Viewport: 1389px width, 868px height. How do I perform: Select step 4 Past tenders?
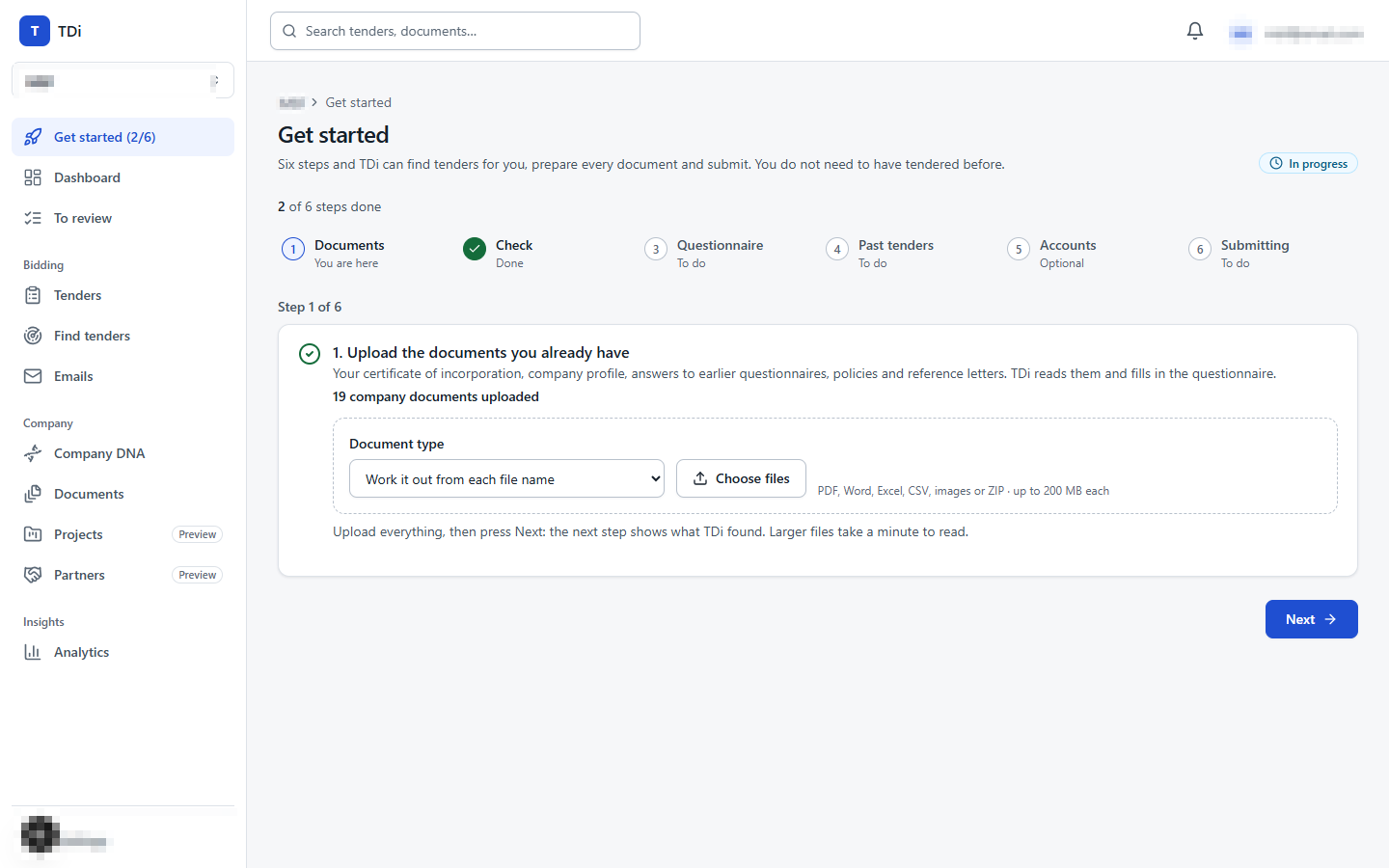pyautogui.click(x=880, y=253)
